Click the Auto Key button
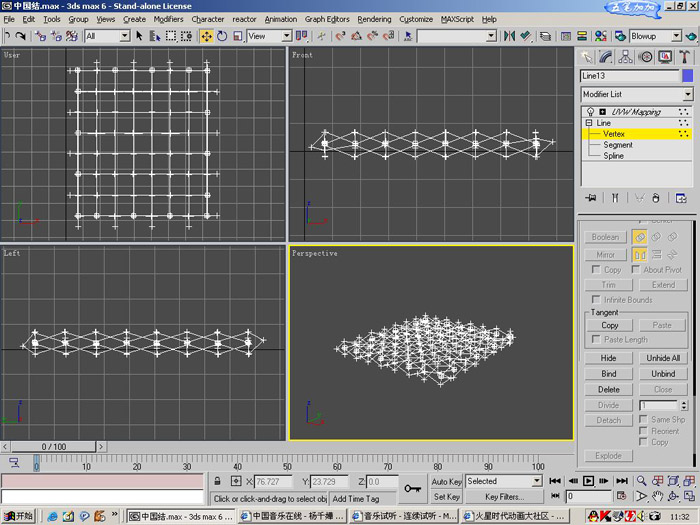The width and height of the screenshot is (700, 525). [x=446, y=481]
